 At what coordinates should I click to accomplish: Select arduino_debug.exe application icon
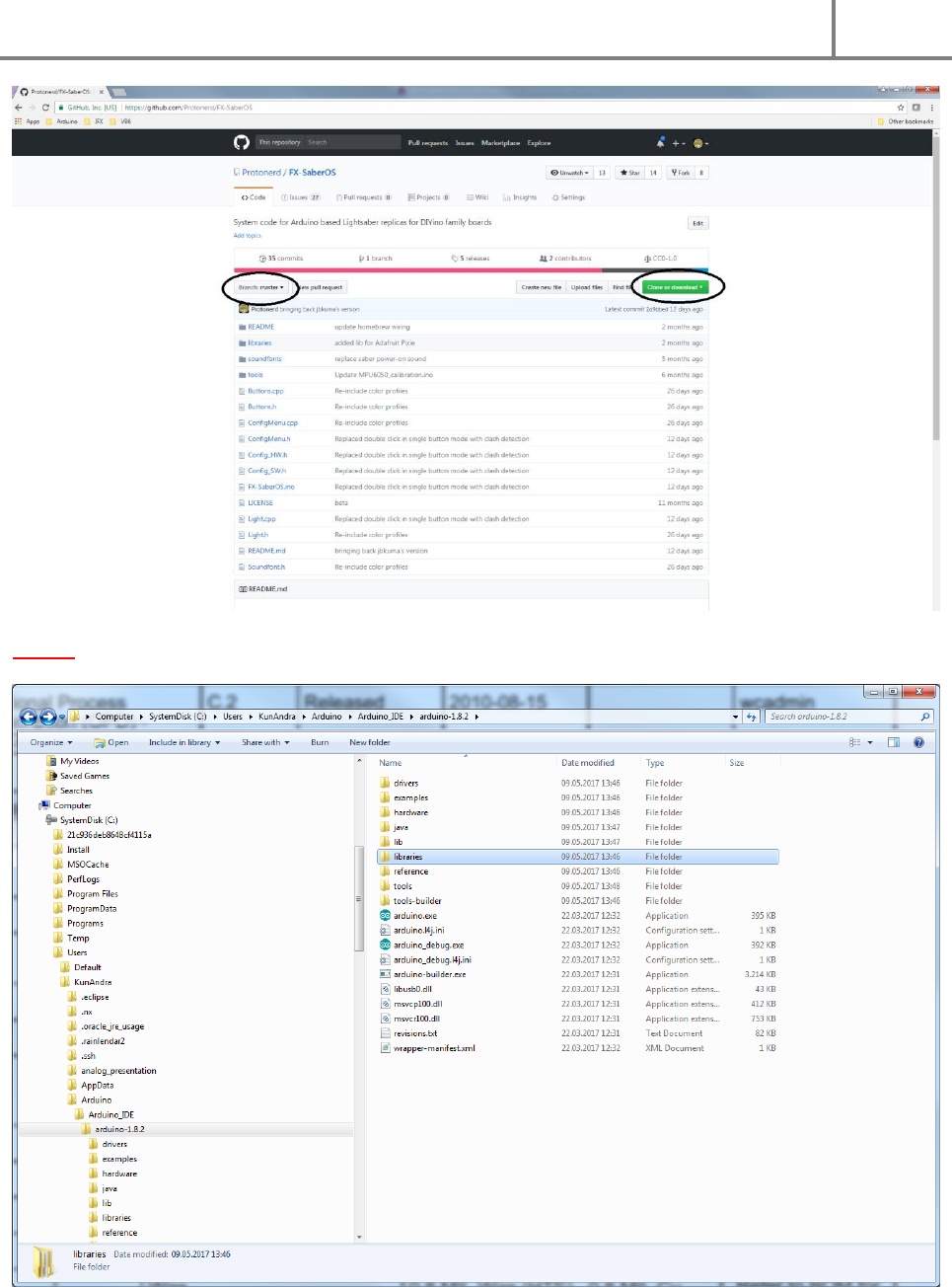(385, 945)
